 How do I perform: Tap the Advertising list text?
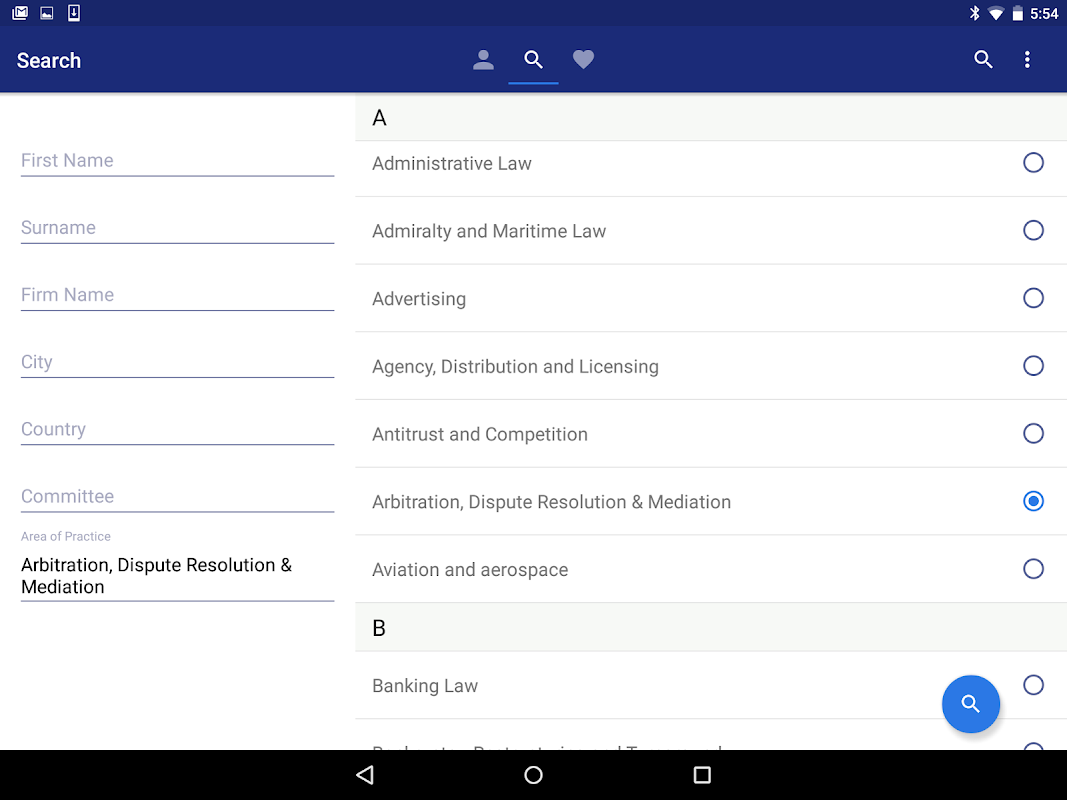pos(419,299)
